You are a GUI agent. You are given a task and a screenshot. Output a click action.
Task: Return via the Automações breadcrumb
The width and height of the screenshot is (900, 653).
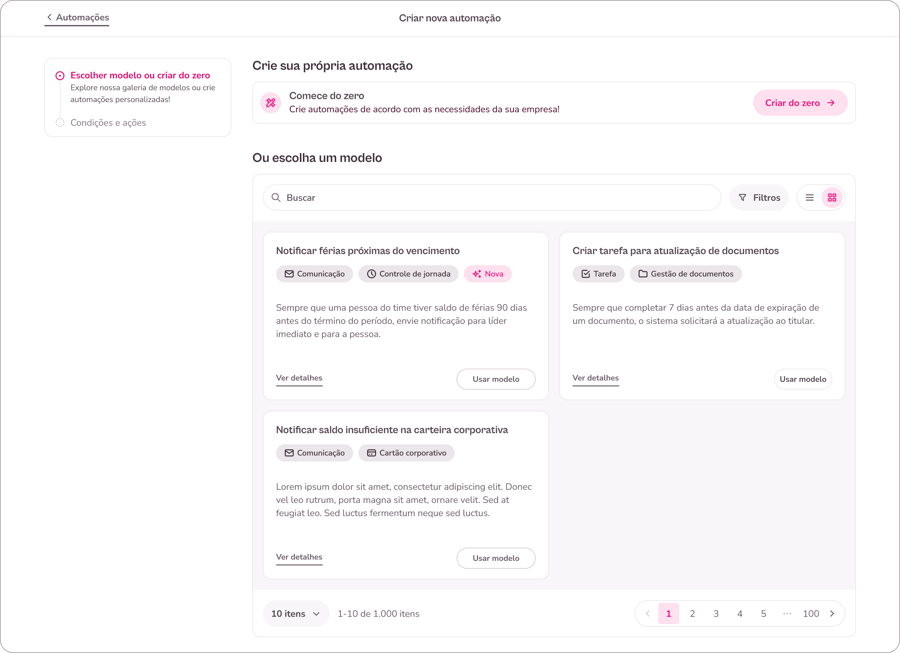(x=77, y=17)
